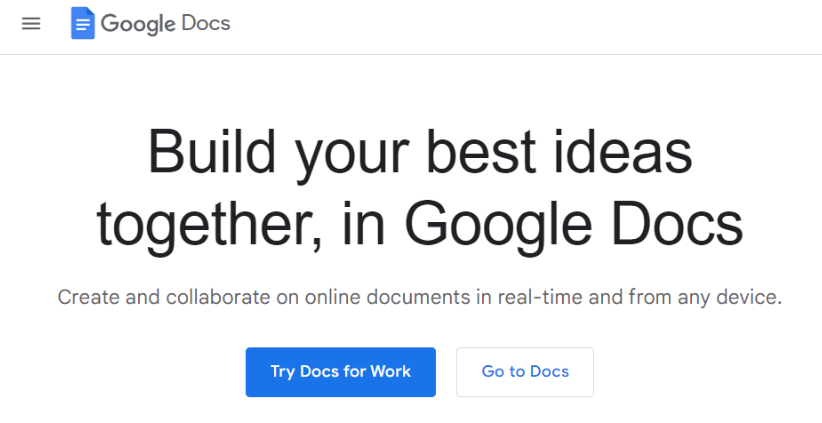Click the blue Google Docs document icon
The width and height of the screenshot is (822, 423).
click(83, 24)
